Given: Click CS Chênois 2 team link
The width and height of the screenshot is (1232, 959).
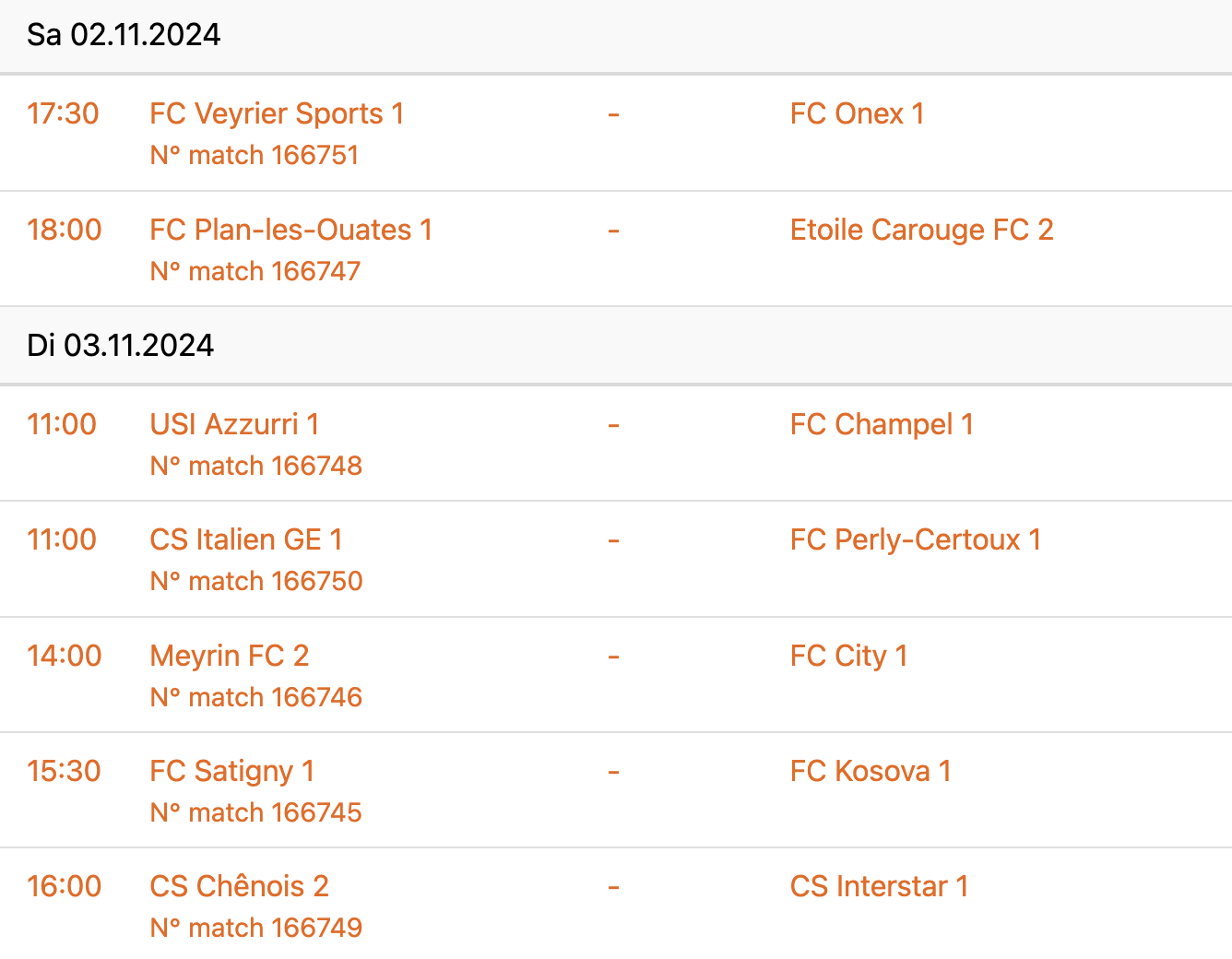Looking at the screenshot, I should 239,886.
